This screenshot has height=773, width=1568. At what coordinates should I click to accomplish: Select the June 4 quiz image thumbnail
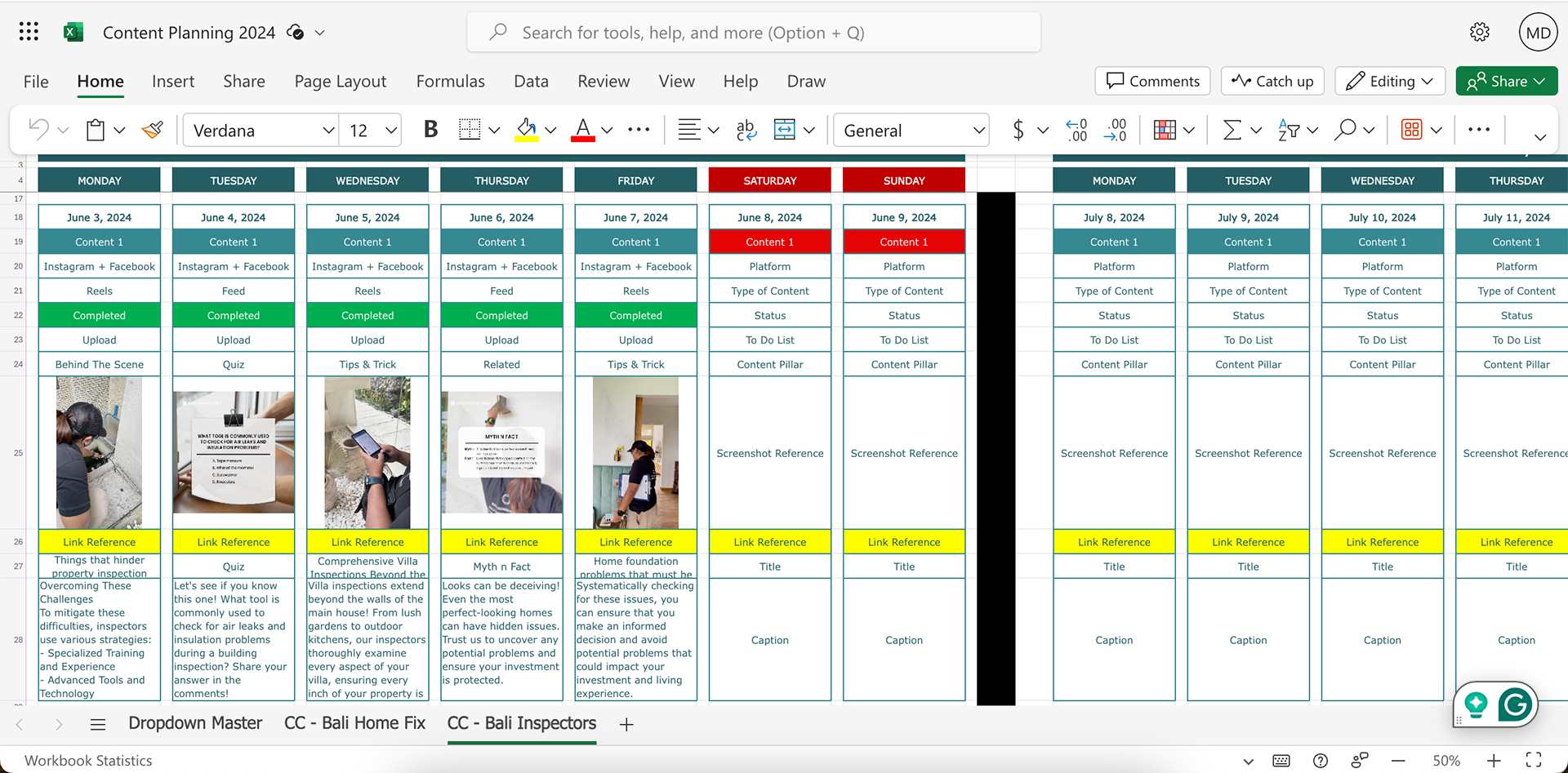(234, 452)
